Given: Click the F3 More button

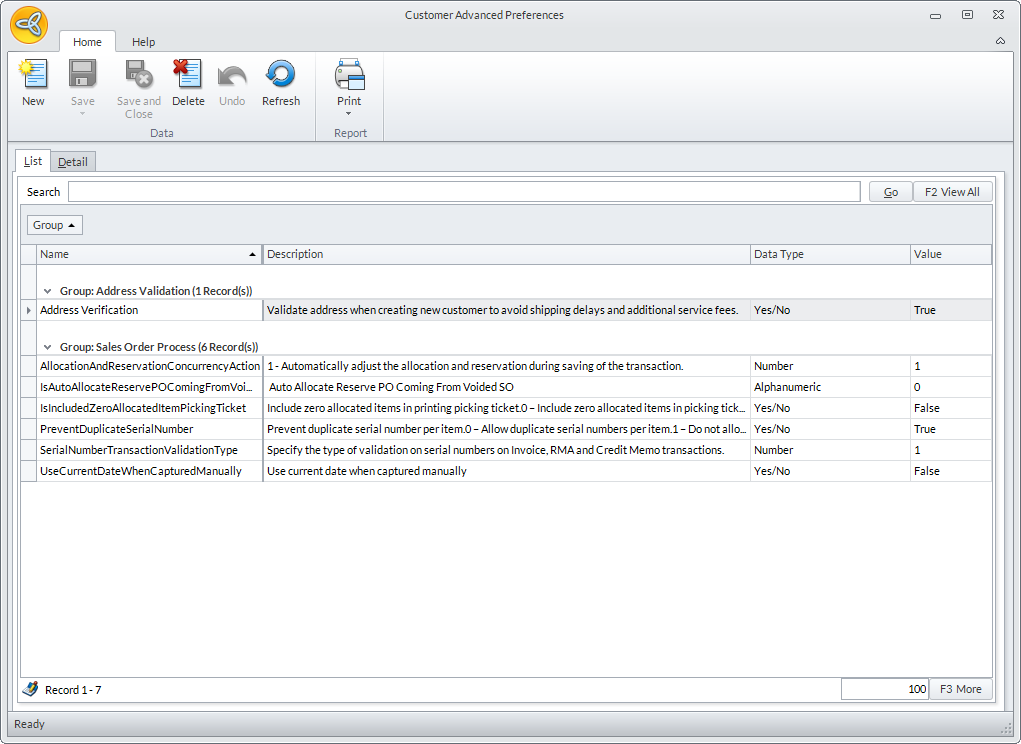Looking at the screenshot, I should [x=960, y=689].
